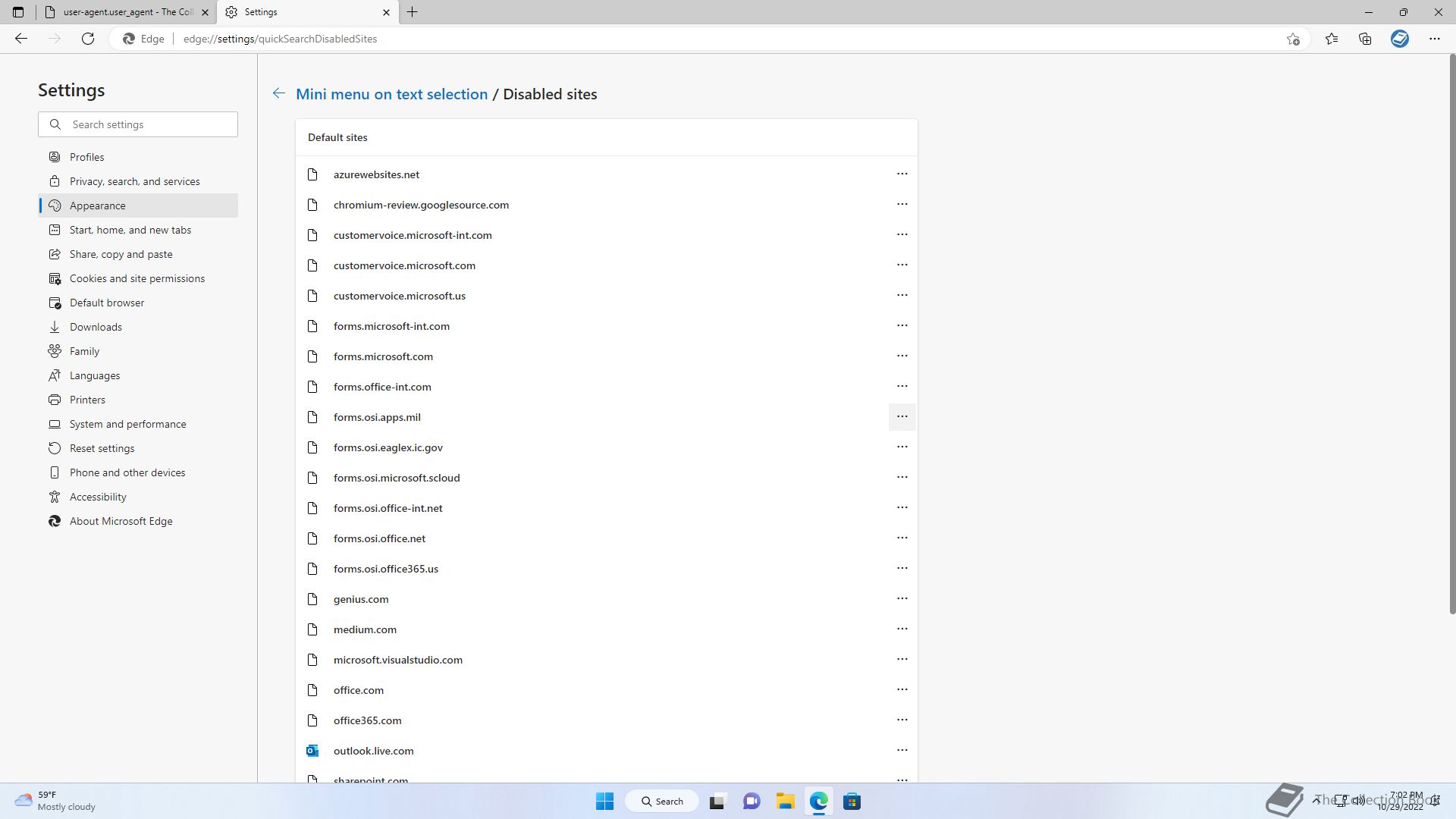This screenshot has height=819, width=1456.
Task: Open Default browser settings
Action: 138,303
